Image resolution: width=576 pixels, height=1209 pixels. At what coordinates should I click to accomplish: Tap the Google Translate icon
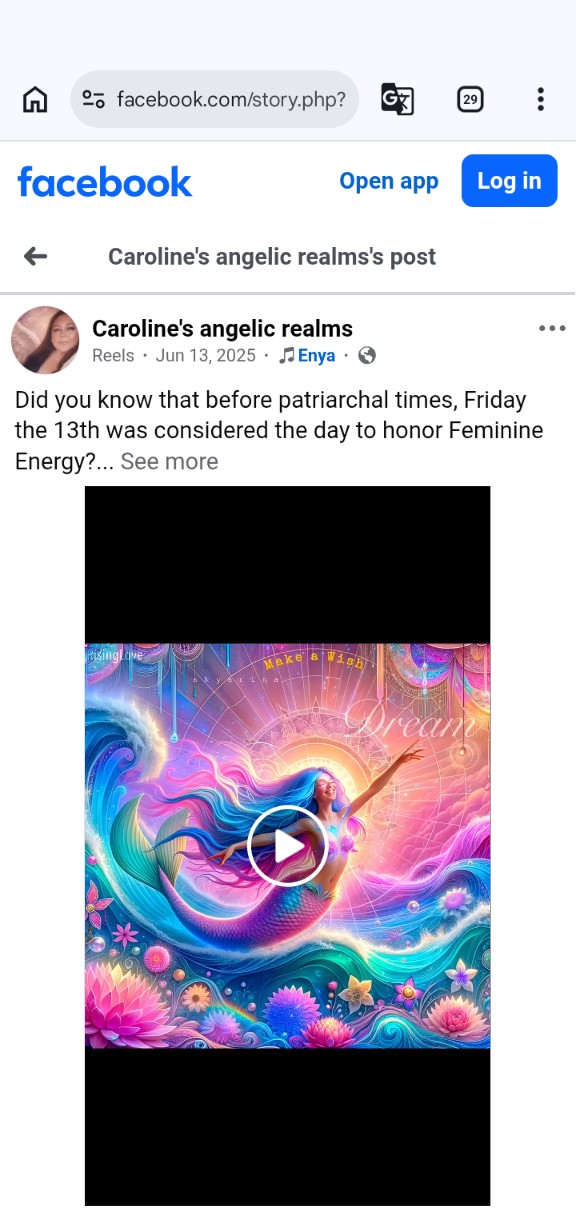click(x=397, y=99)
